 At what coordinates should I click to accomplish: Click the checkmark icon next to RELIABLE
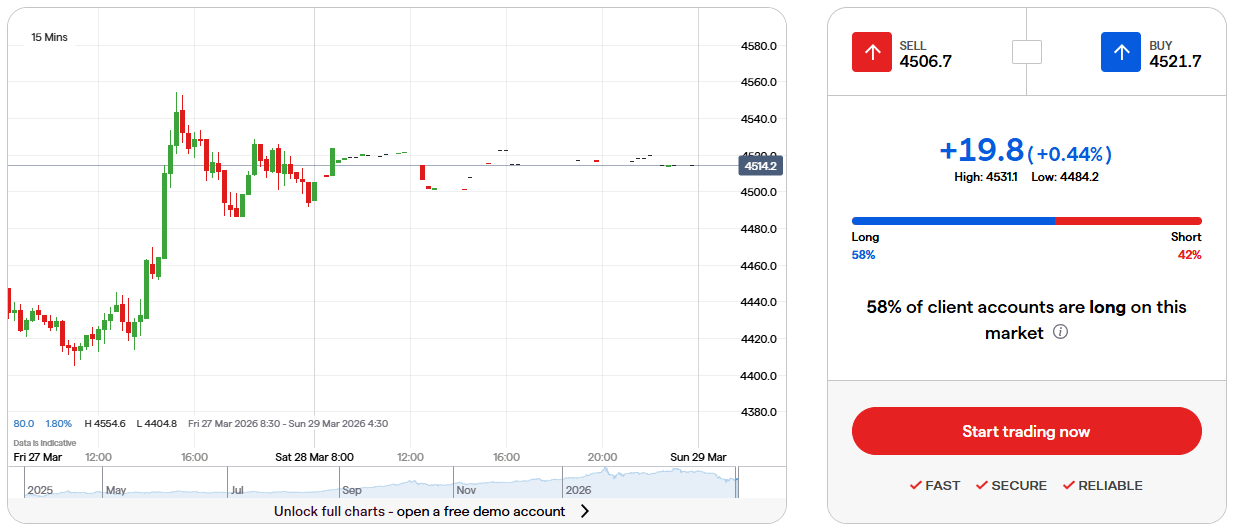coord(1068,486)
